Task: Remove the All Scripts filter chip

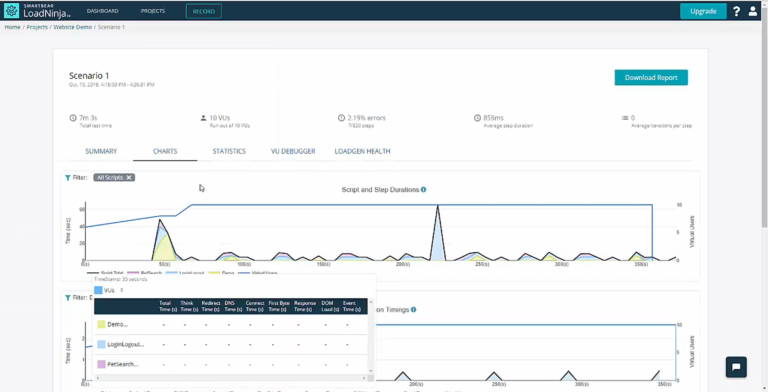Action: point(129,177)
